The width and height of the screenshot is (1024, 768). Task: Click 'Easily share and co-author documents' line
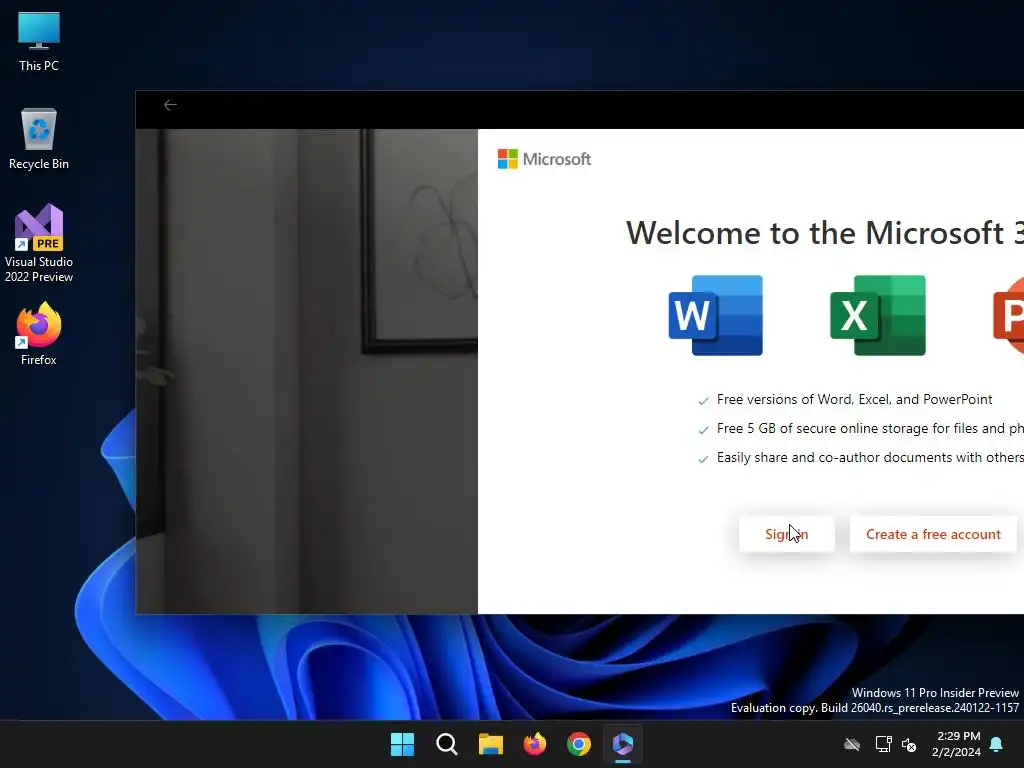(870, 457)
